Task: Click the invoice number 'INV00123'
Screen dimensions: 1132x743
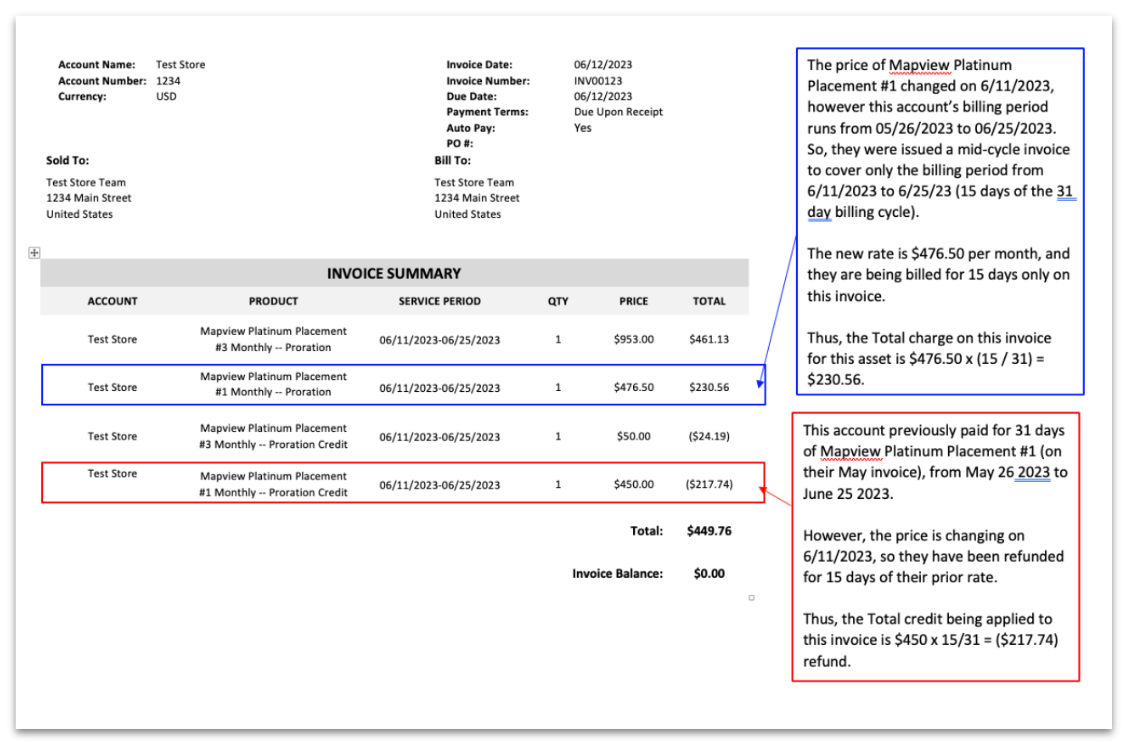Action: (x=598, y=81)
